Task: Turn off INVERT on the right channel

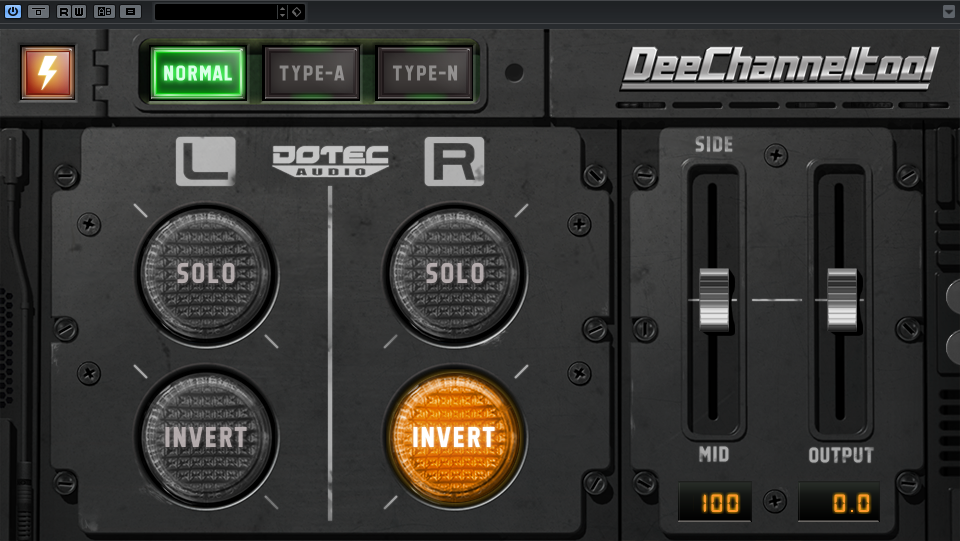Action: 455,438
